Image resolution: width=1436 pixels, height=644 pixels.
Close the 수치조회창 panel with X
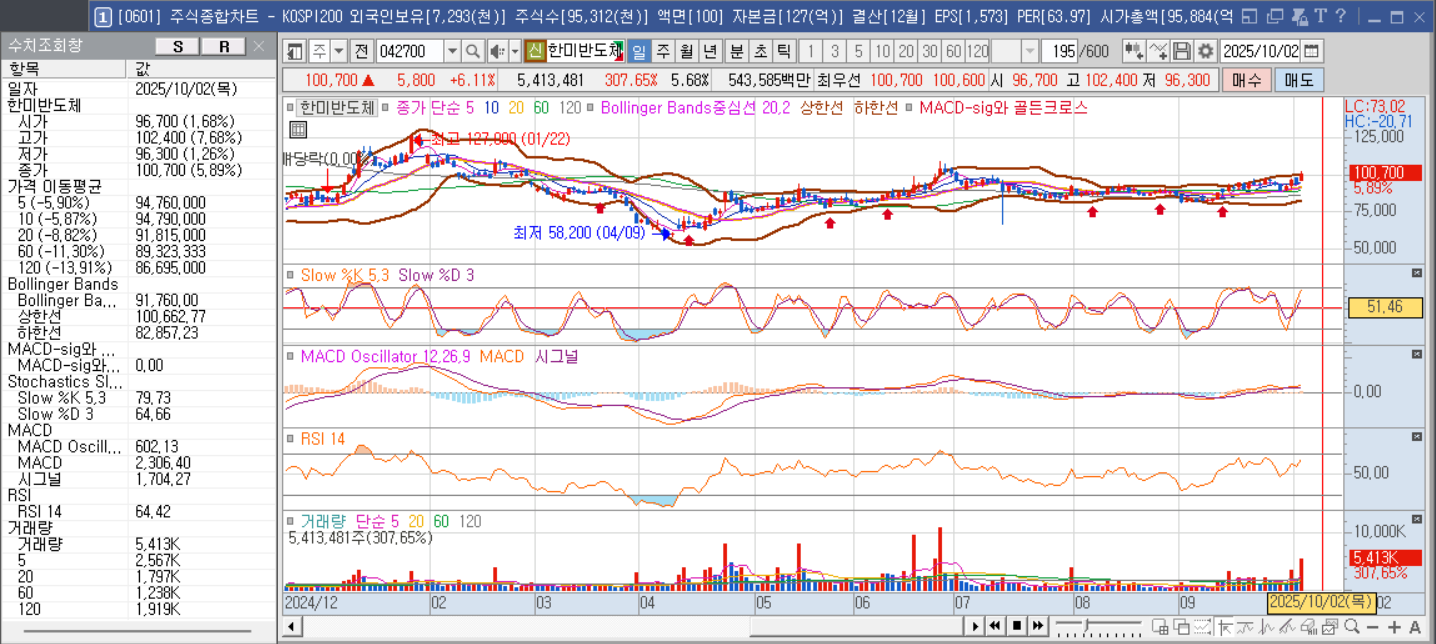pos(259,46)
